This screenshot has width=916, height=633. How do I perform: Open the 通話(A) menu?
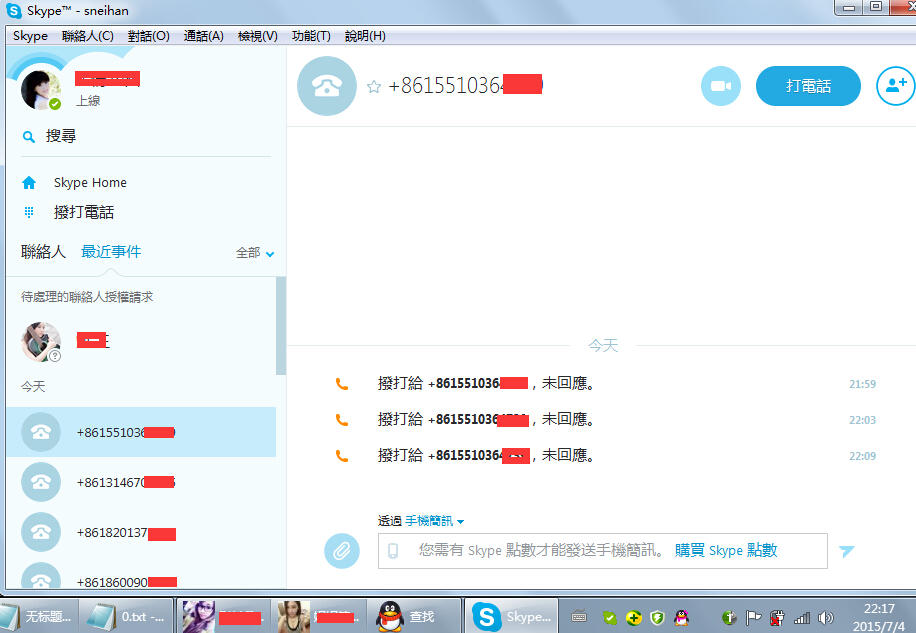click(x=203, y=36)
